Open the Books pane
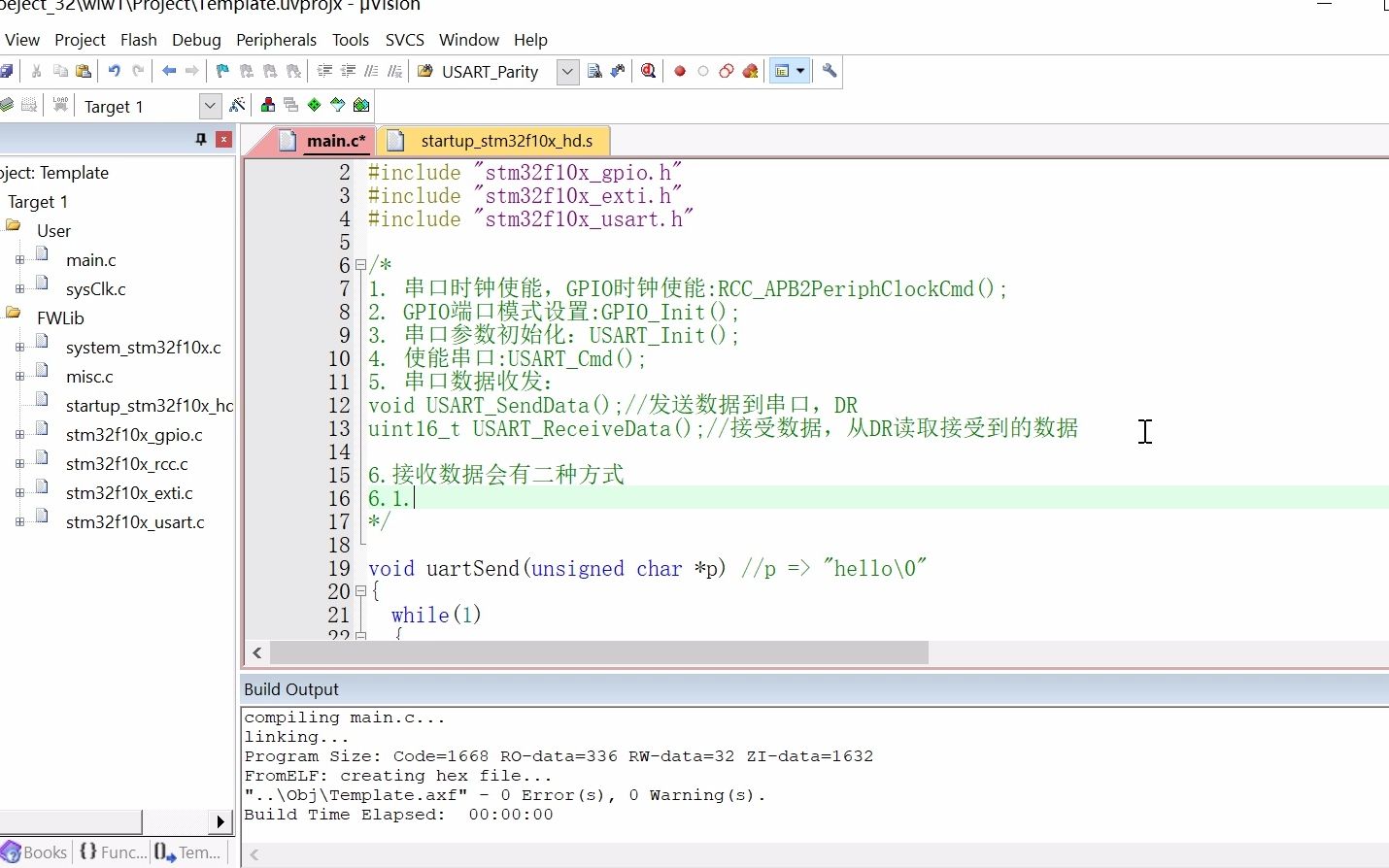This screenshot has height=868, width=1389. tap(34, 852)
